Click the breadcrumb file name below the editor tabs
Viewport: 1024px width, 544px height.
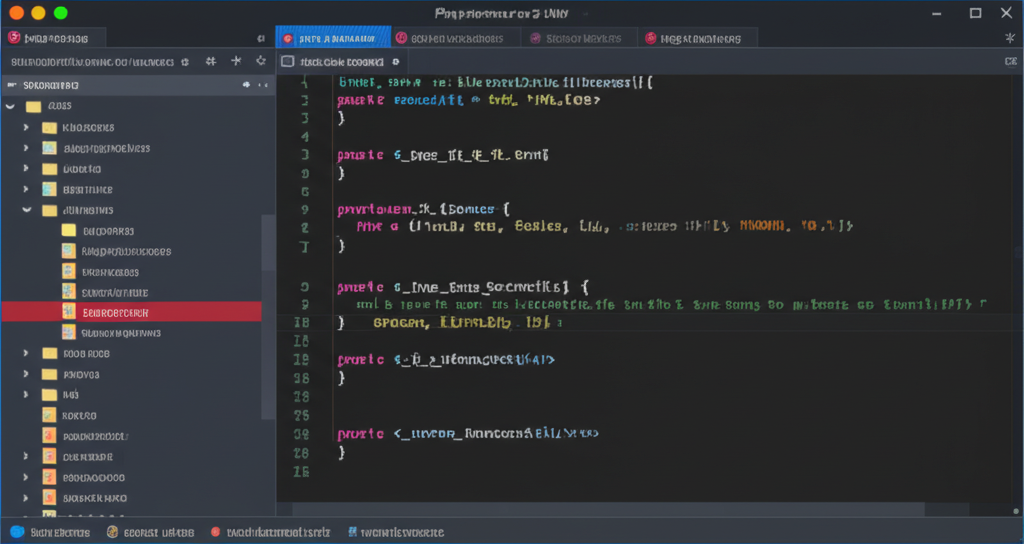point(342,62)
